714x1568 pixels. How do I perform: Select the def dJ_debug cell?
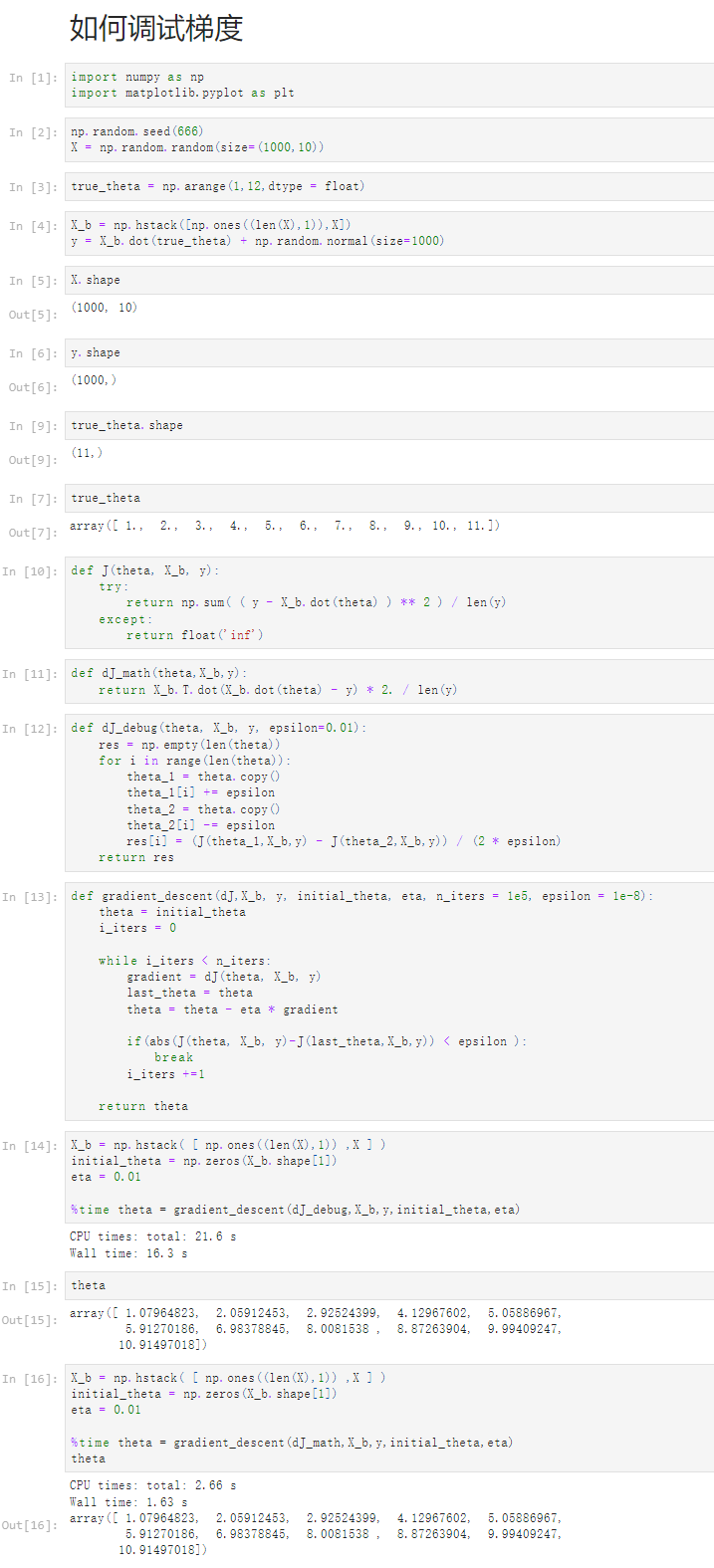click(x=389, y=792)
